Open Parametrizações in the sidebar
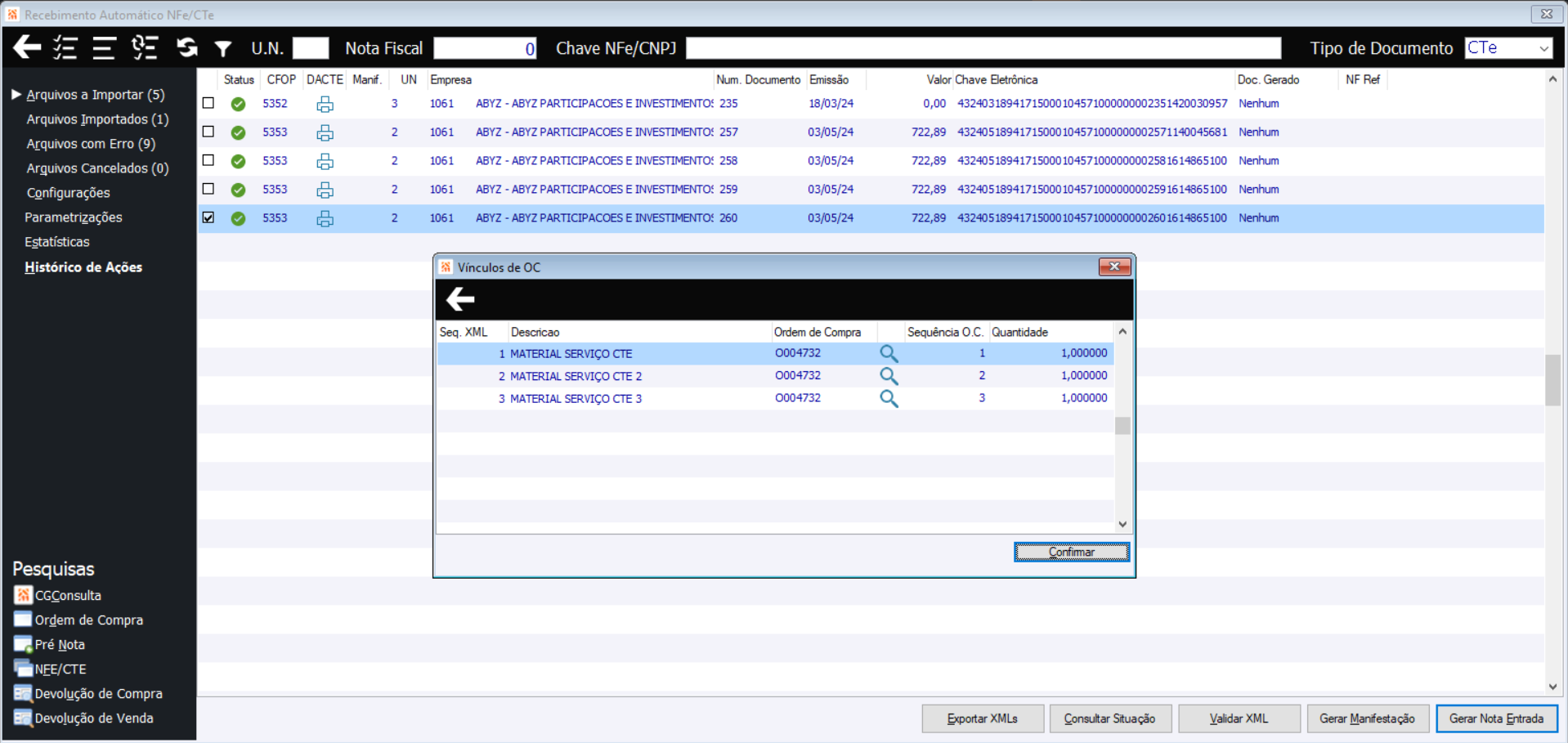This screenshot has width=1568, height=743. click(74, 217)
